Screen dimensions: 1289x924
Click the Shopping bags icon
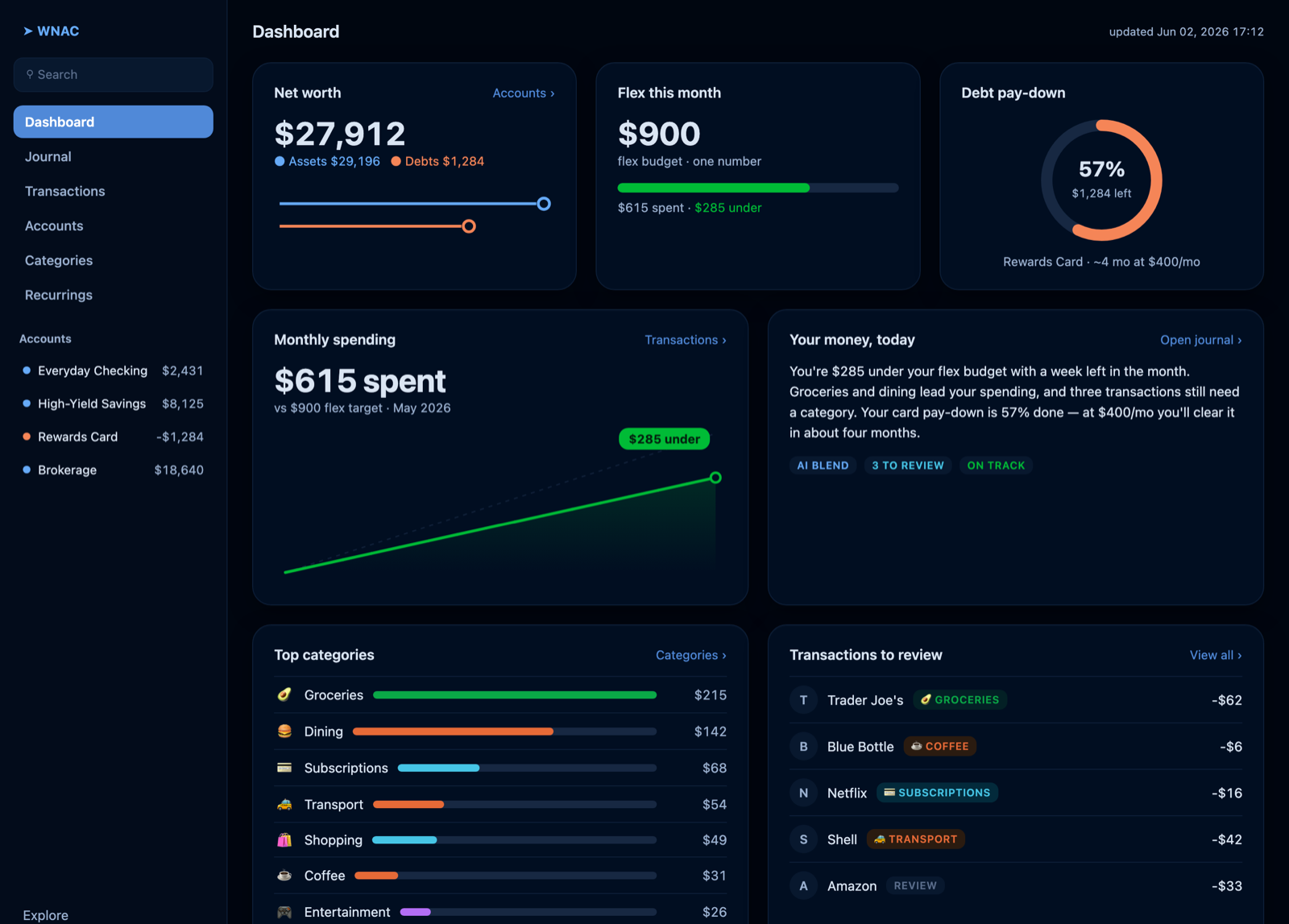click(284, 840)
